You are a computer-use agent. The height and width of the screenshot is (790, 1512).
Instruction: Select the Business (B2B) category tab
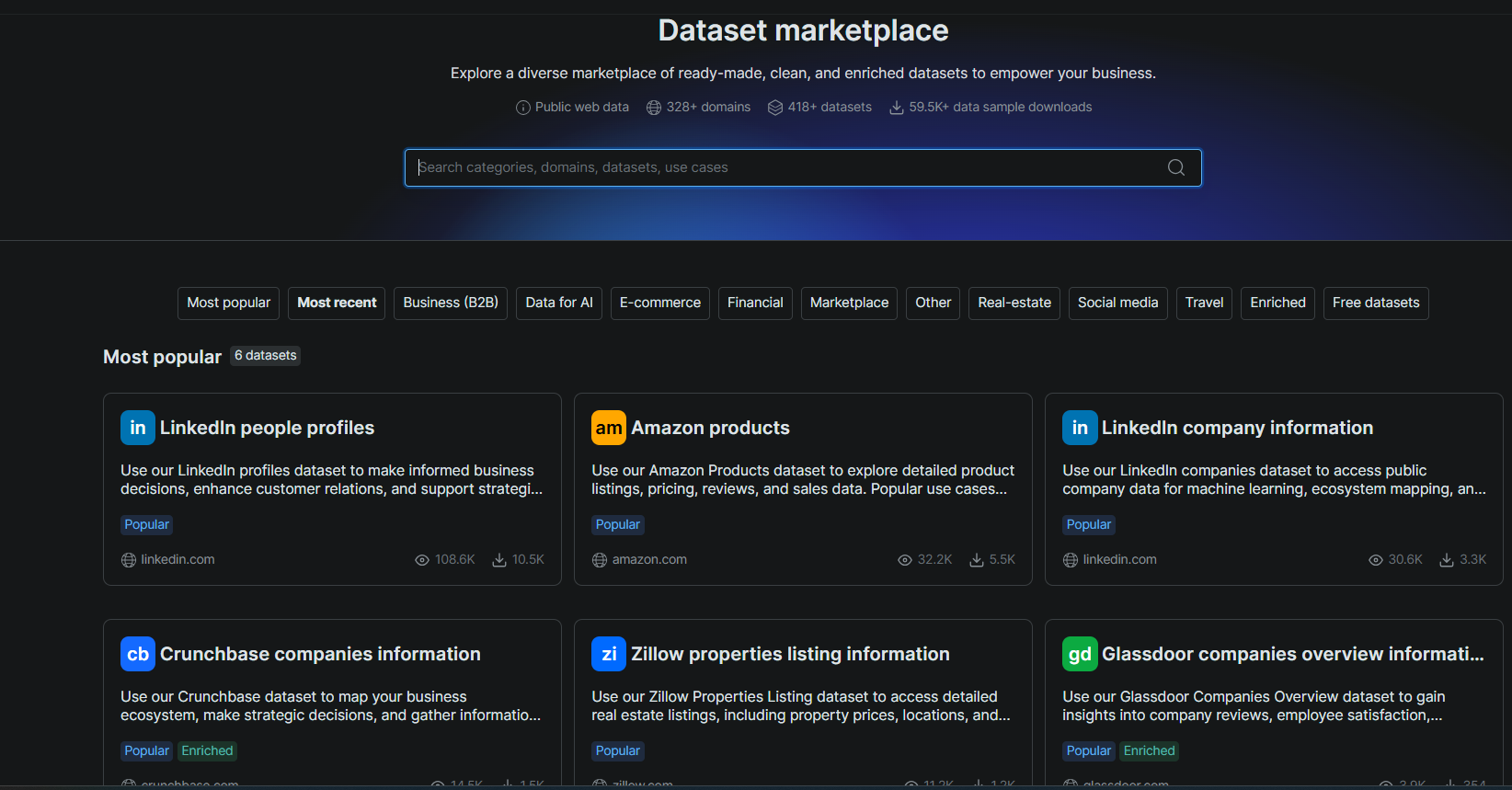pyautogui.click(x=451, y=303)
